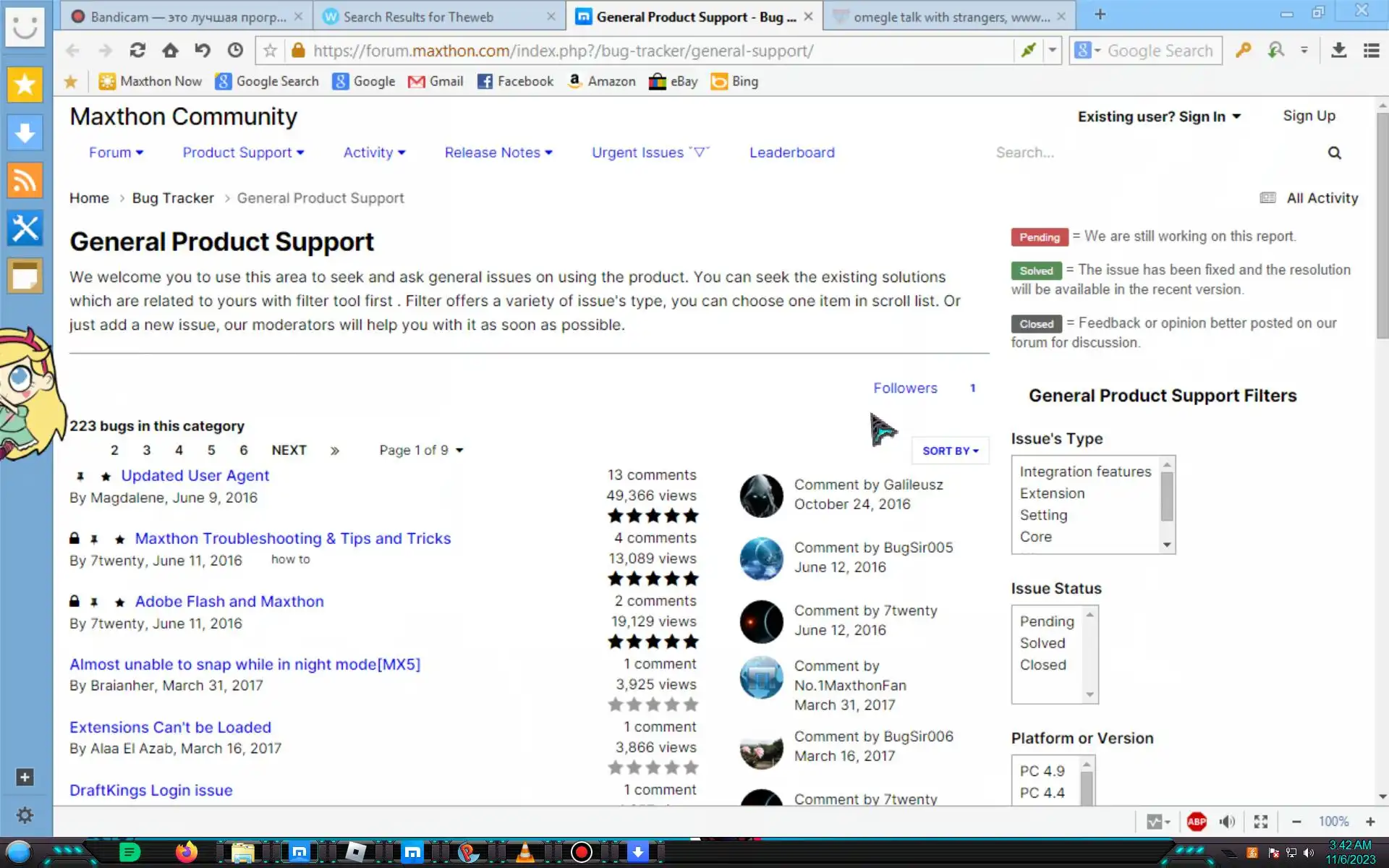
Task: Go to browser home page icon
Action: (x=170, y=51)
